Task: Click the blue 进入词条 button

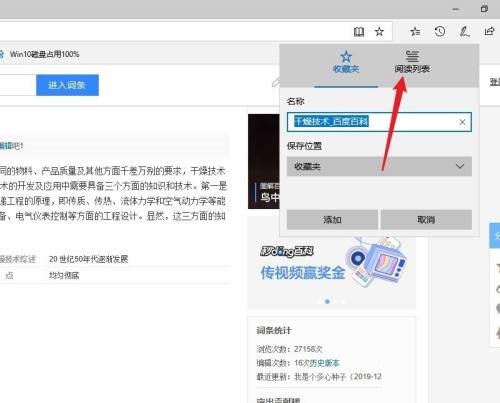Action: click(x=67, y=85)
